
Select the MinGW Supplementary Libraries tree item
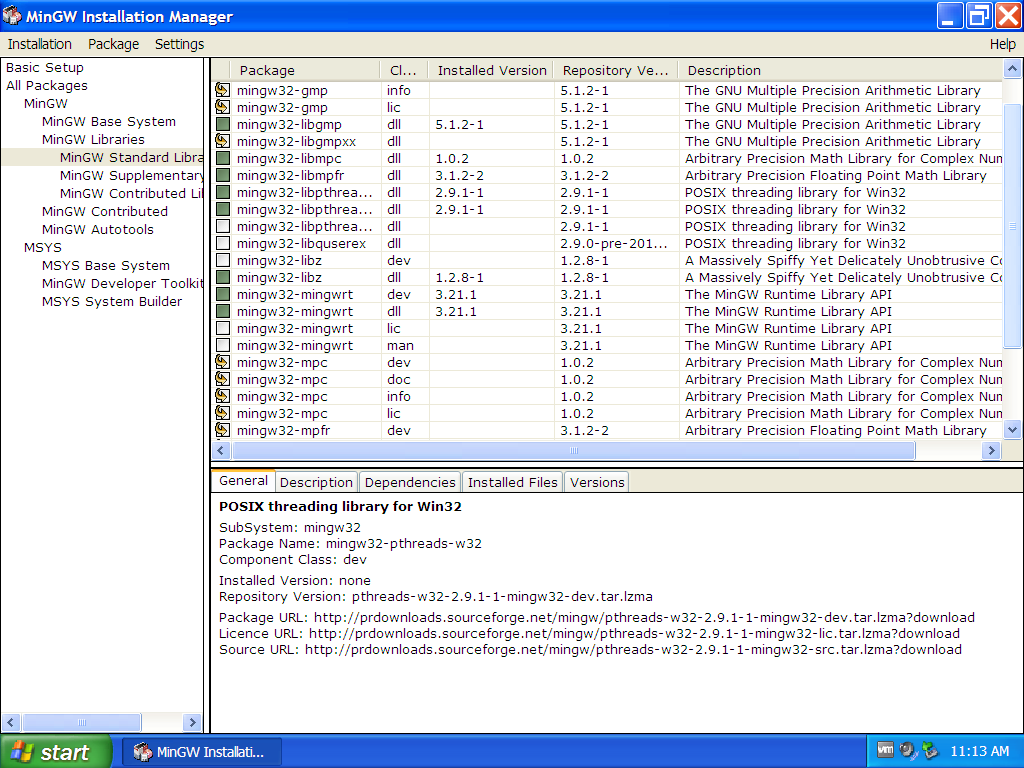(x=131, y=175)
